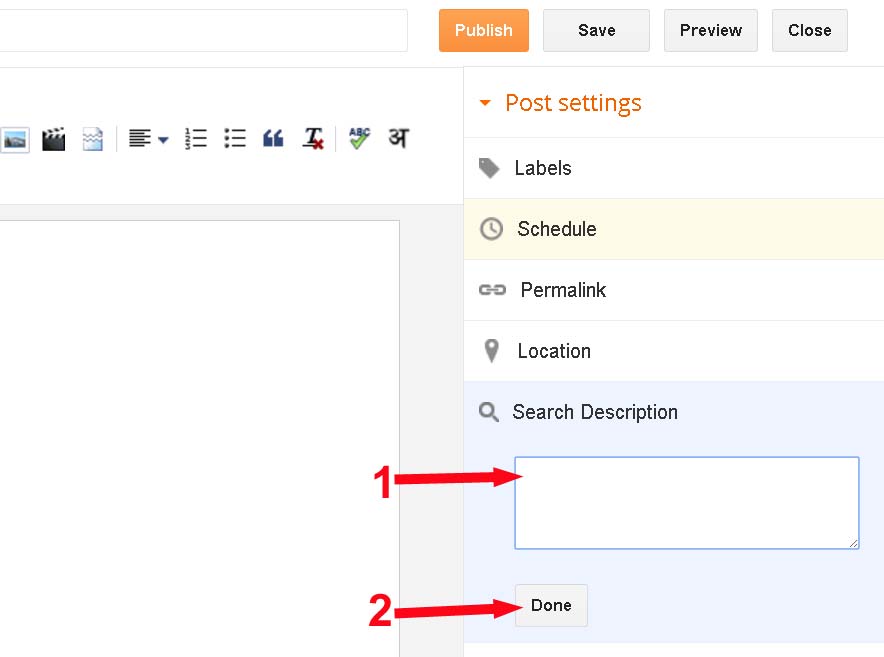884x657 pixels.
Task: Format text as a block quote
Action: (x=273, y=139)
